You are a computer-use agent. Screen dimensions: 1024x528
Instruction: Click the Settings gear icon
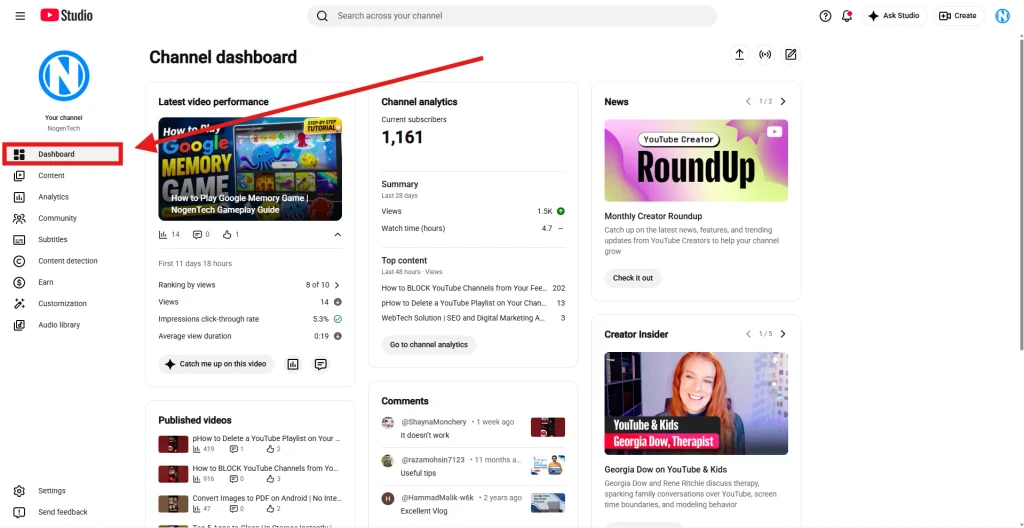[x=20, y=491]
